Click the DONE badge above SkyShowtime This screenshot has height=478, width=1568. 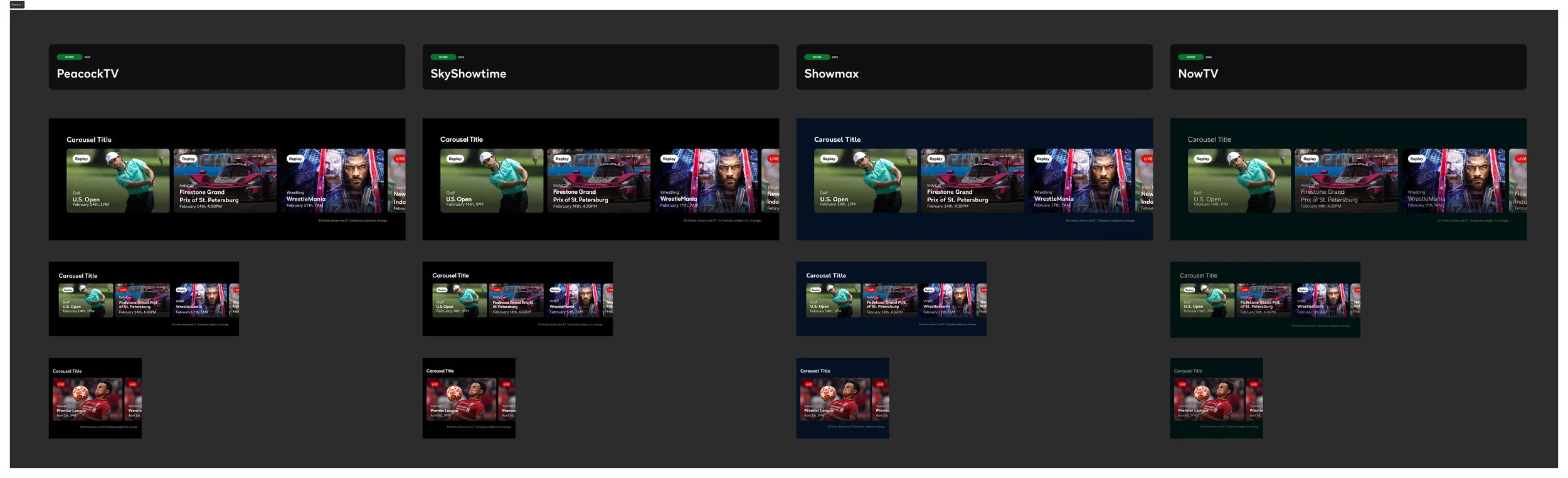tap(443, 57)
